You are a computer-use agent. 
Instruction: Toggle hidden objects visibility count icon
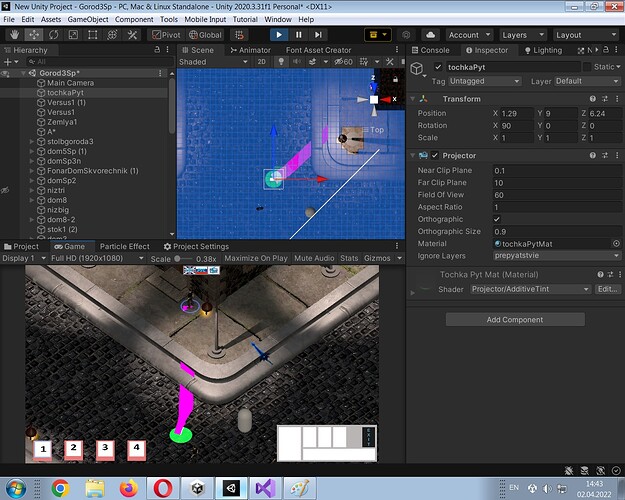pos(344,62)
